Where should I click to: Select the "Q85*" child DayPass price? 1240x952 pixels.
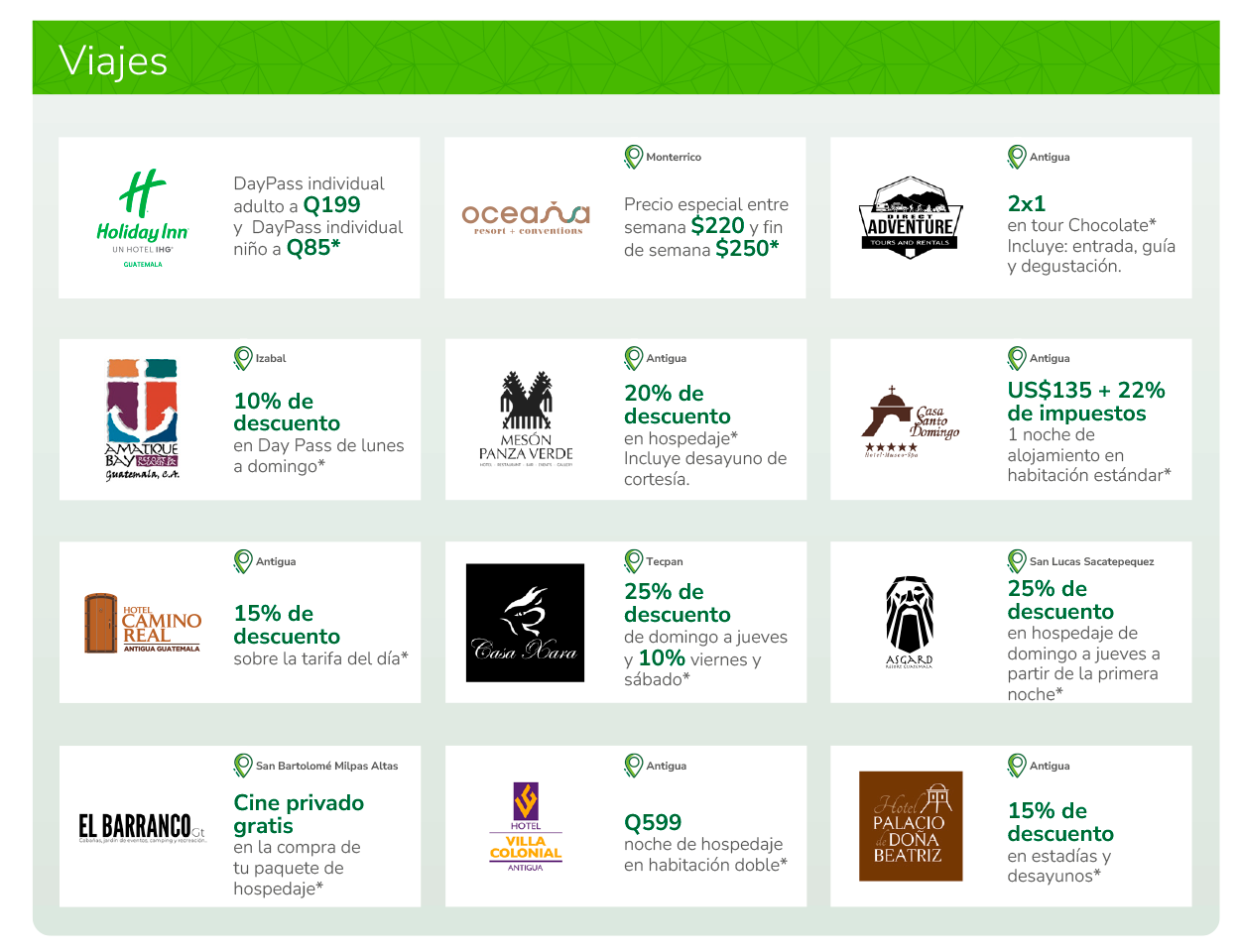tap(313, 248)
